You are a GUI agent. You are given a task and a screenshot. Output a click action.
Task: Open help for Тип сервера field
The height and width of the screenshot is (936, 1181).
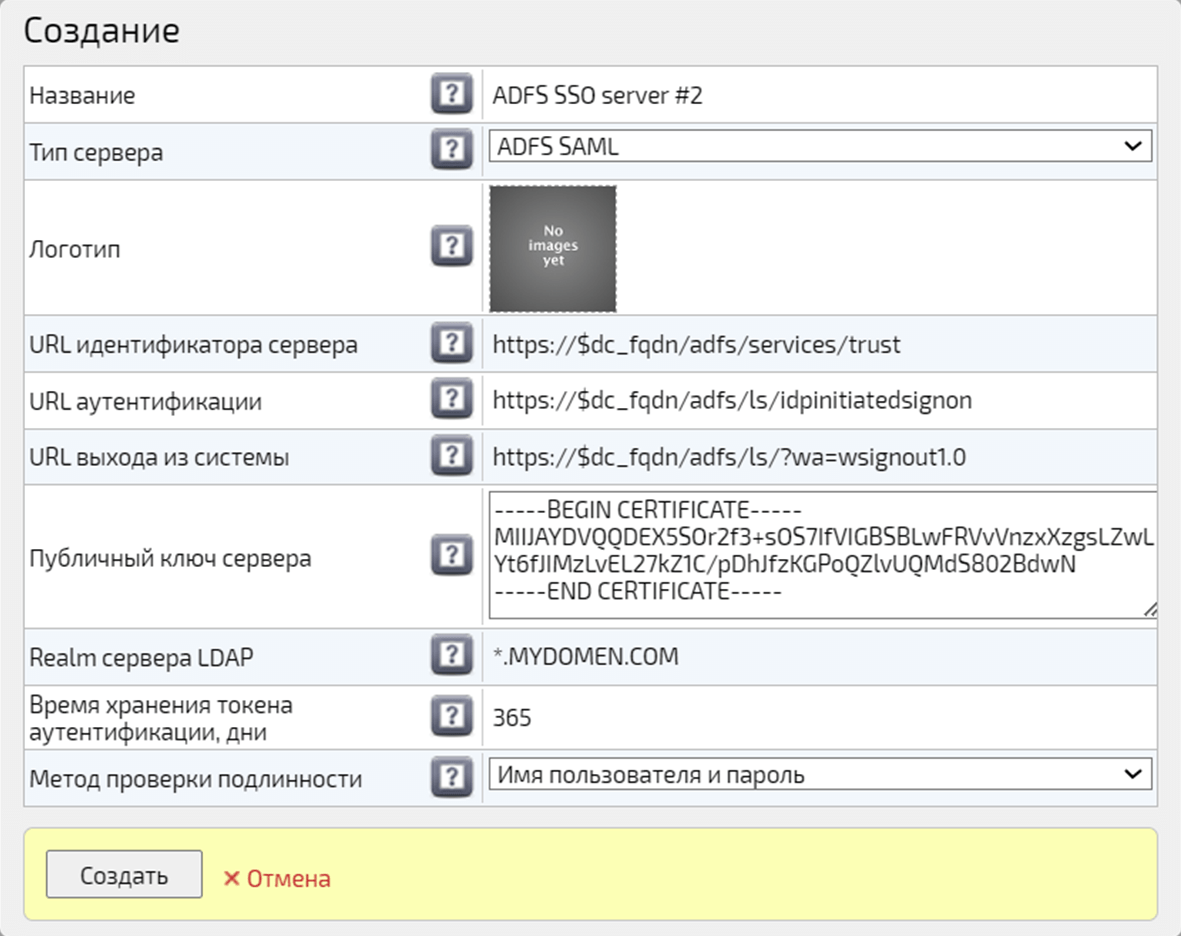click(451, 151)
